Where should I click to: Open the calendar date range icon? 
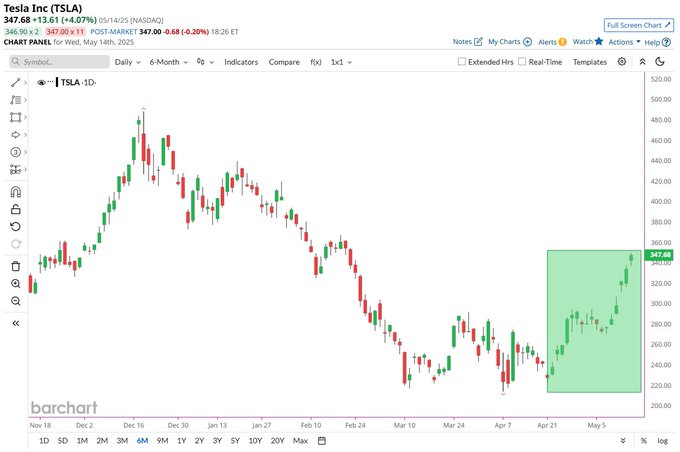(322, 441)
